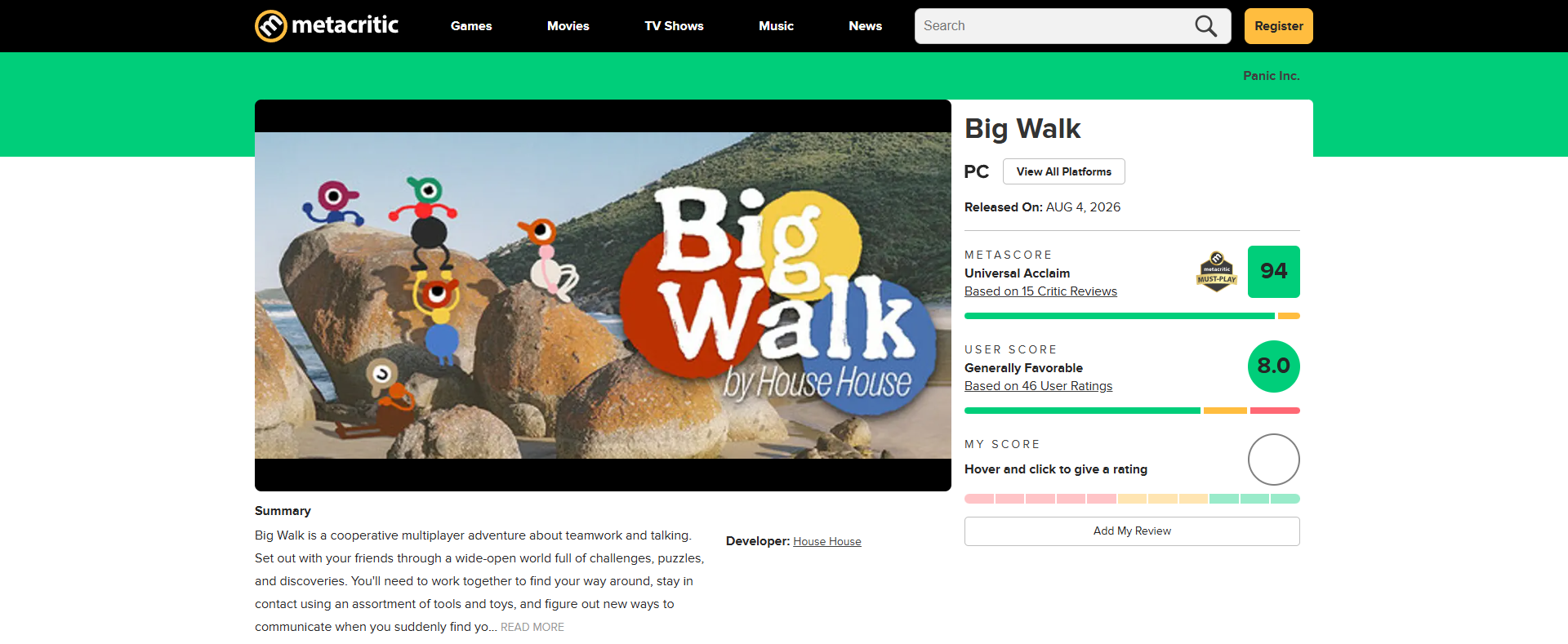1568x644 pixels.
Task: Click the Register button
Action: pyautogui.click(x=1278, y=26)
